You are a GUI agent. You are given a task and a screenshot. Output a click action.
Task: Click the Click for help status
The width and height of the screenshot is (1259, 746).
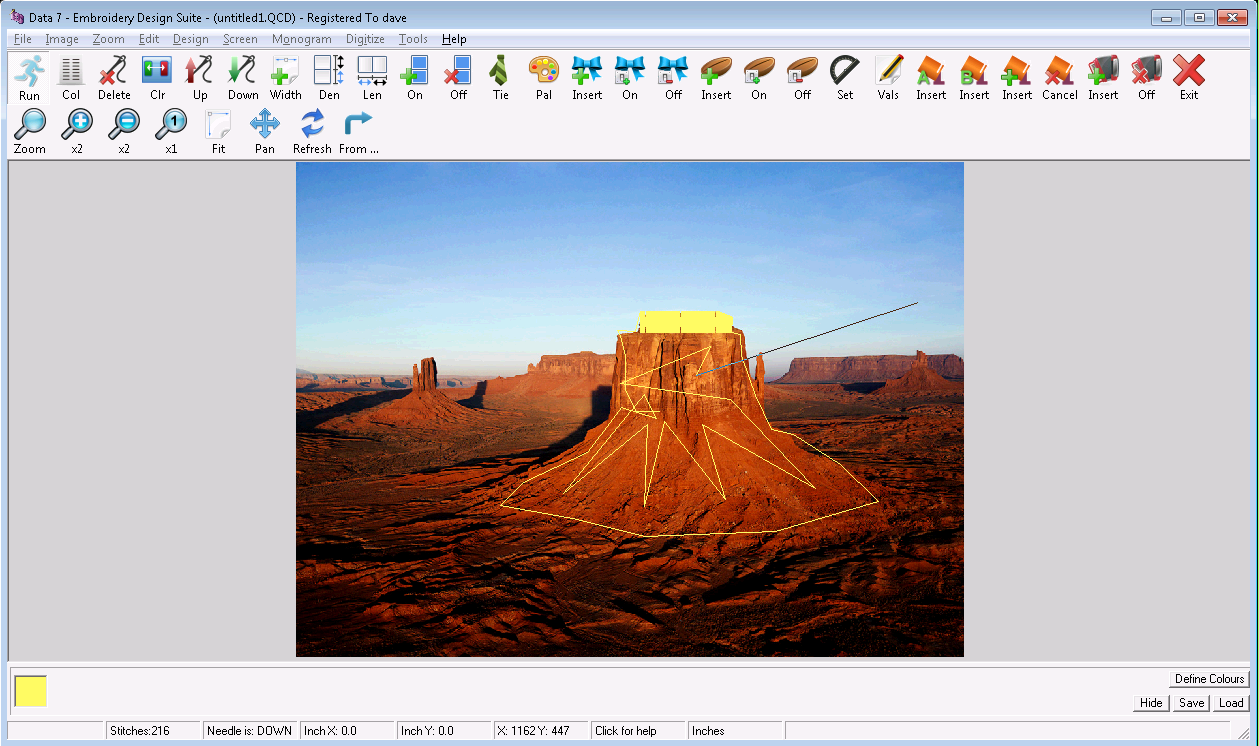(x=637, y=731)
